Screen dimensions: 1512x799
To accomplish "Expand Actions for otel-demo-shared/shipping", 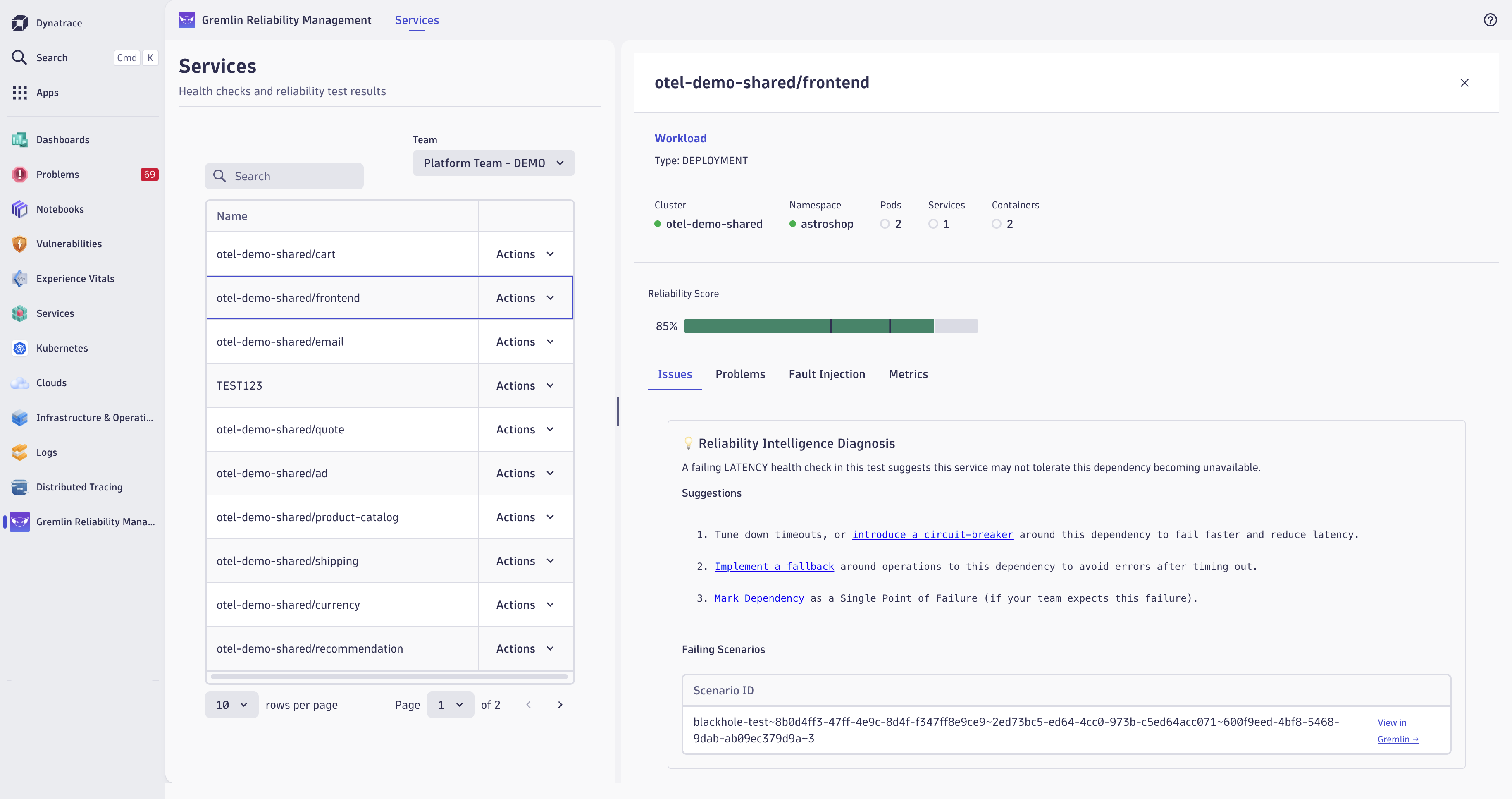I will [x=525, y=561].
